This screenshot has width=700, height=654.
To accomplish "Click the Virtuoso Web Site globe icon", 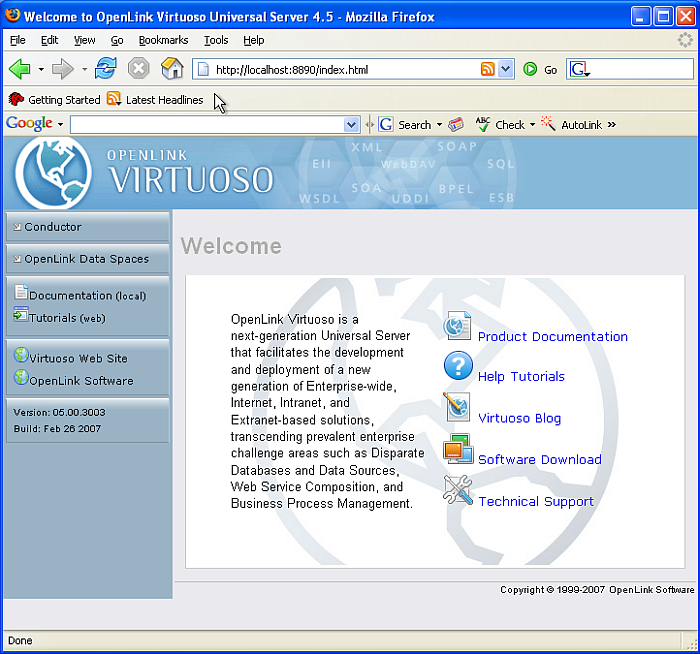I will 21,355.
